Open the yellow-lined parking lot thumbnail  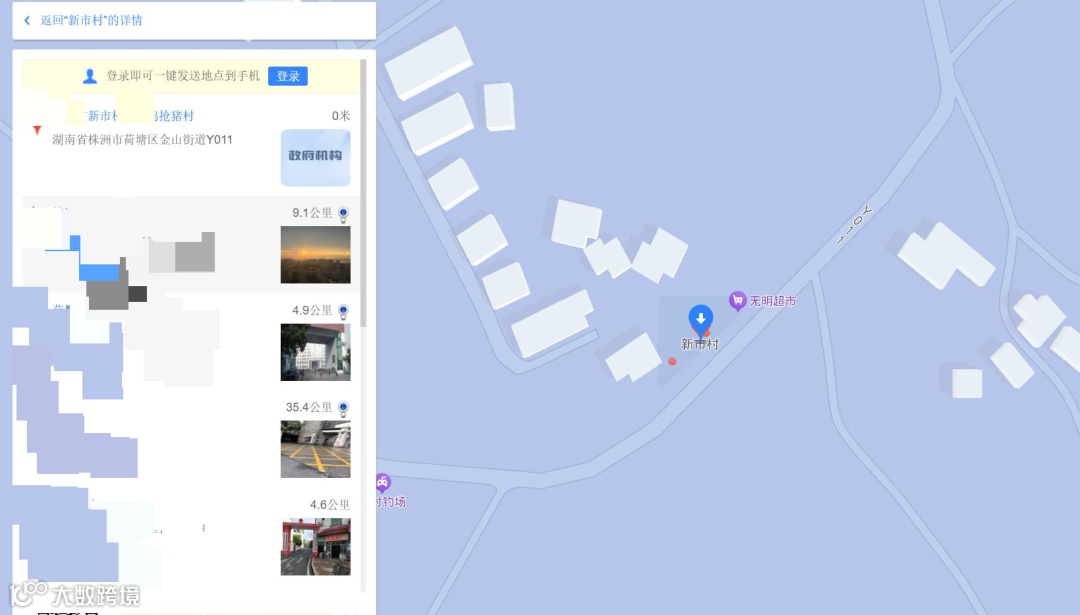click(x=315, y=450)
